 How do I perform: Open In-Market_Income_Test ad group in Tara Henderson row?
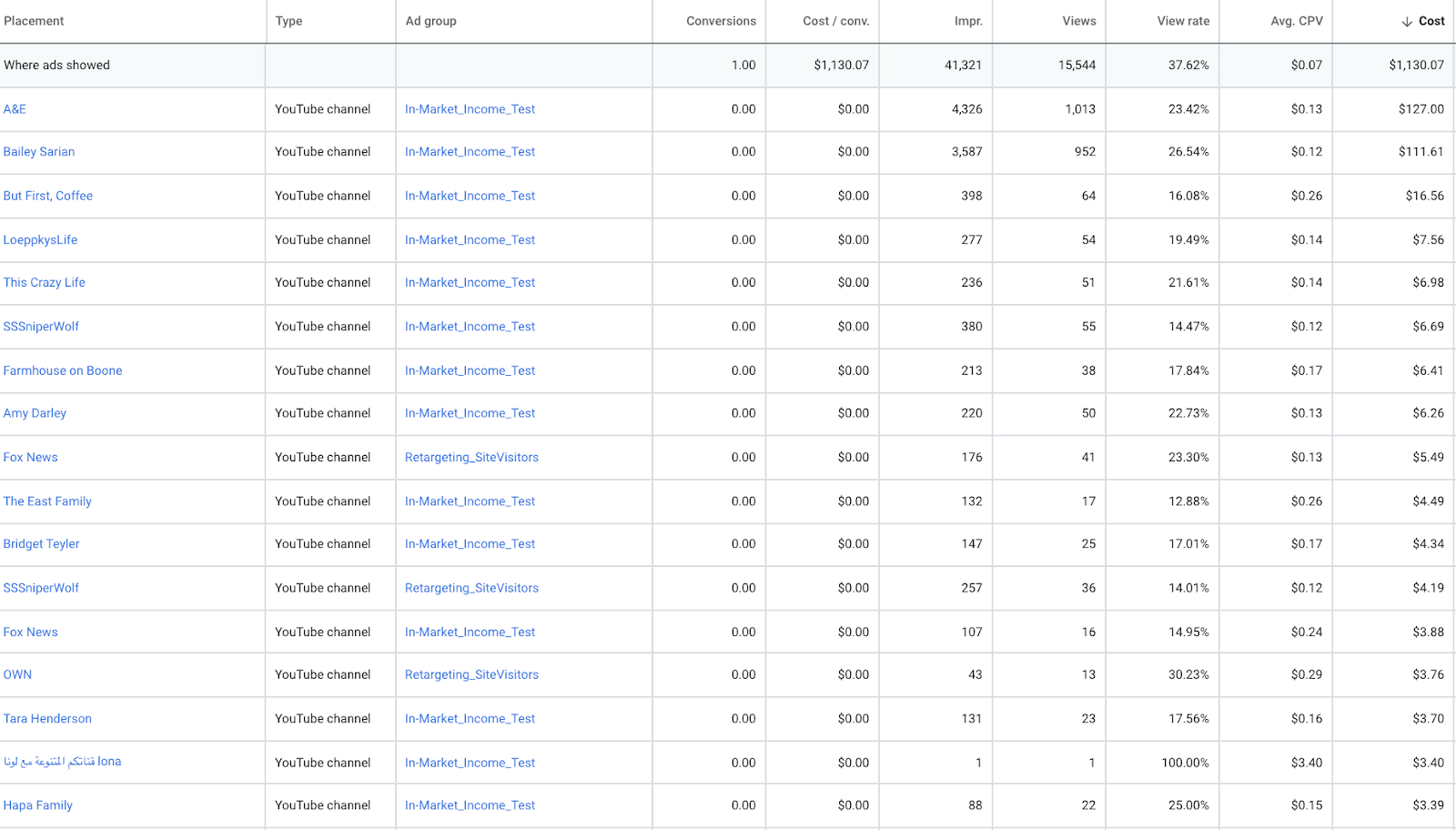click(x=470, y=719)
